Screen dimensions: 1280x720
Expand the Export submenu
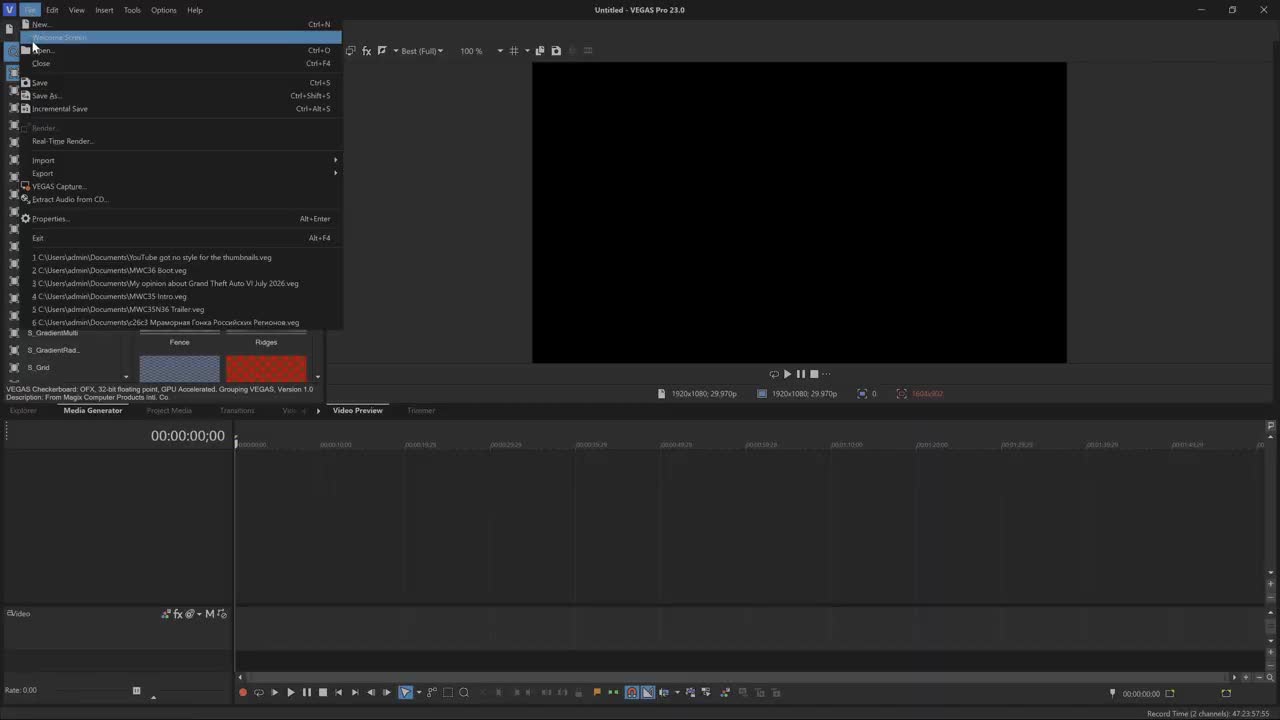point(181,173)
